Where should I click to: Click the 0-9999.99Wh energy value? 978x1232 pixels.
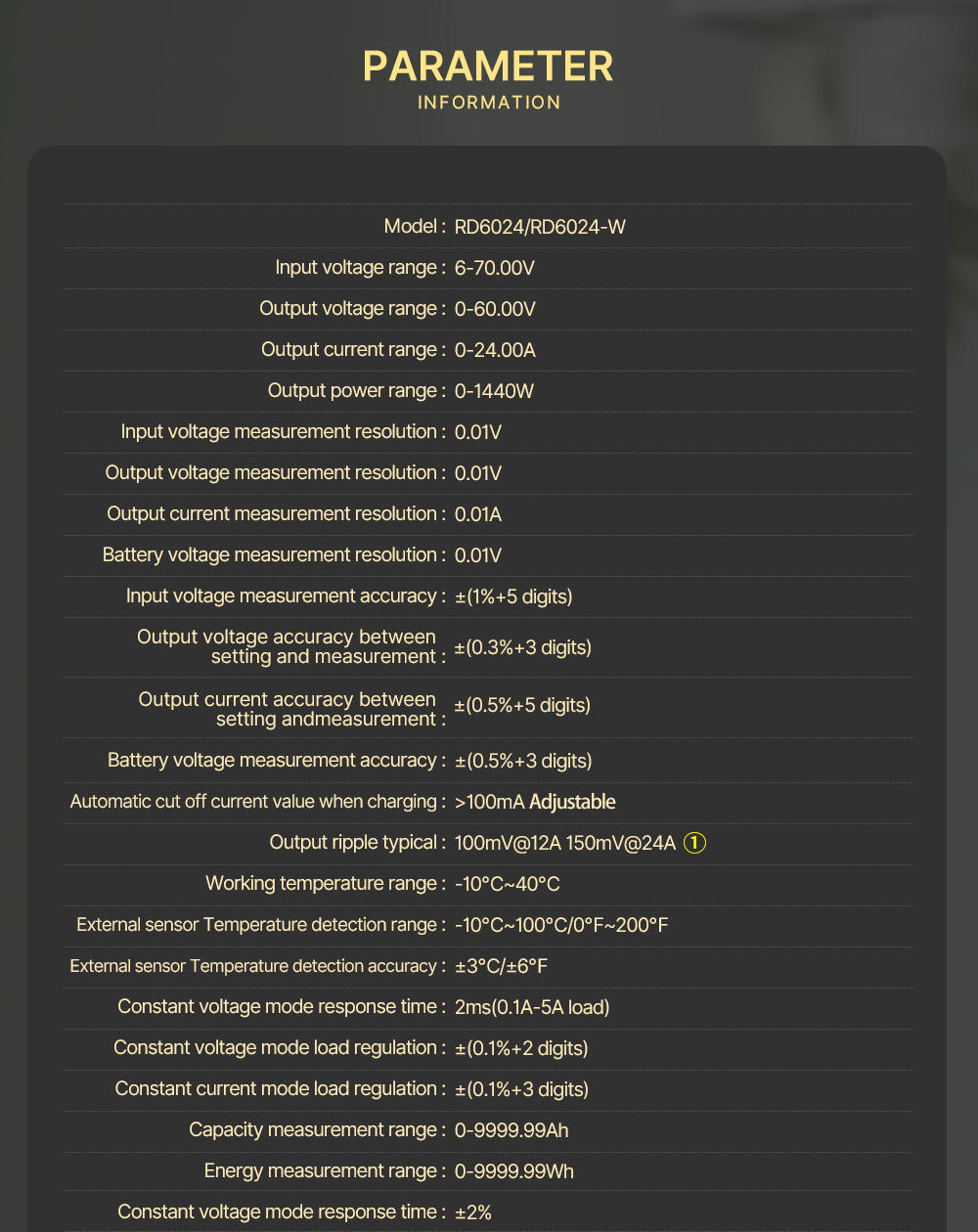pyautogui.click(x=513, y=1171)
